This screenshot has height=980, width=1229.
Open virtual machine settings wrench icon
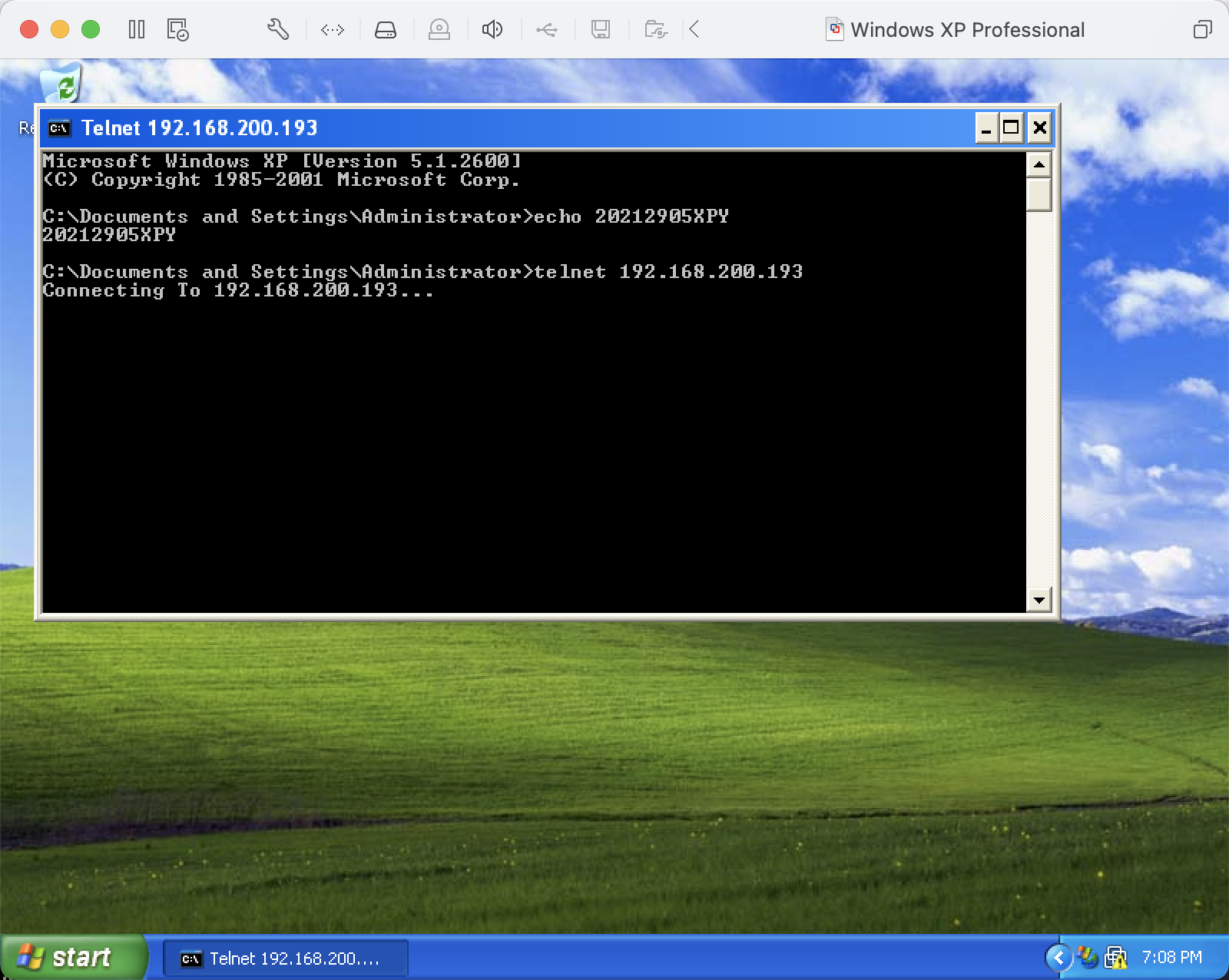(x=278, y=30)
